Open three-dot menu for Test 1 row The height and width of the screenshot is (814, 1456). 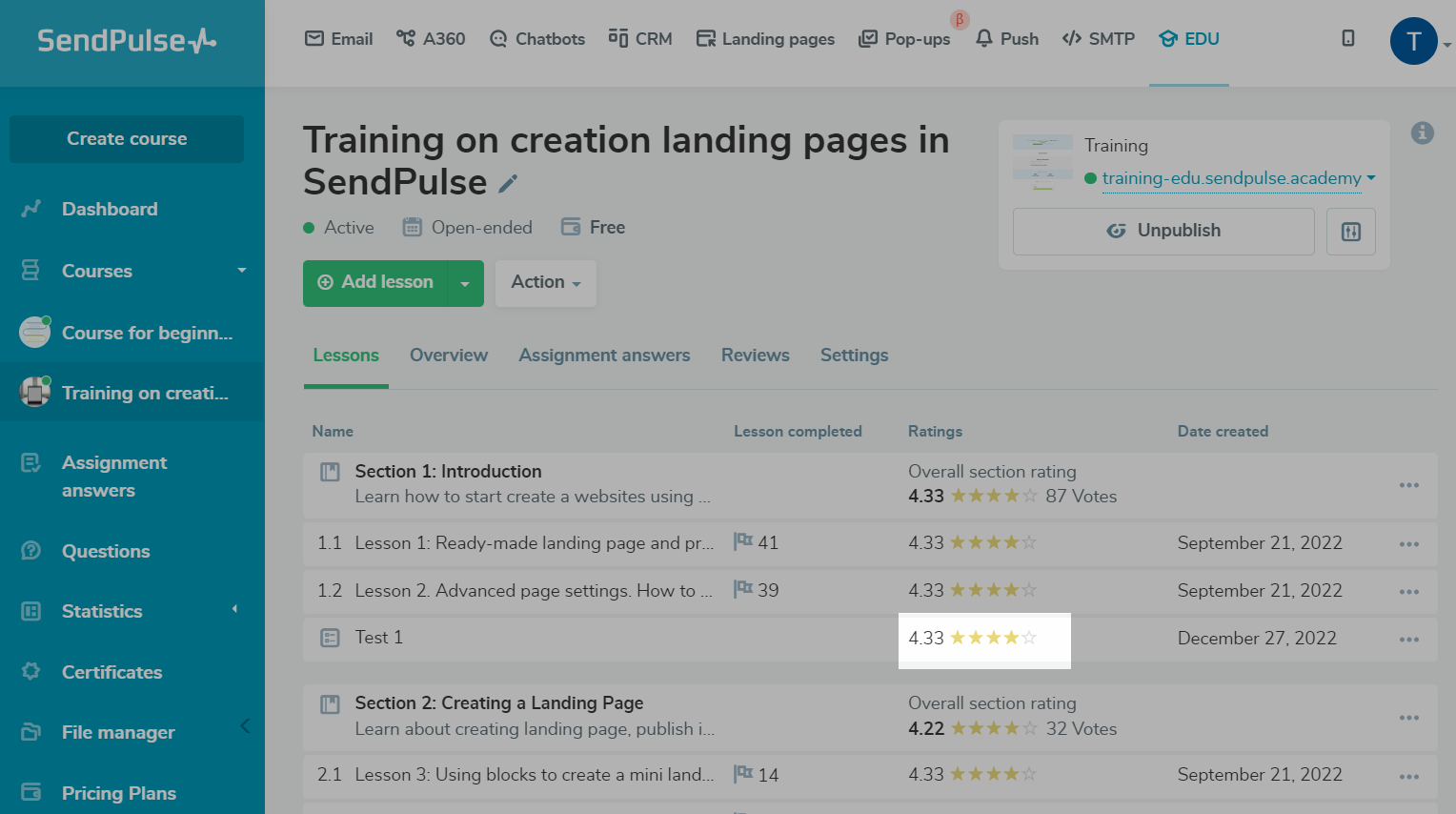1408,640
